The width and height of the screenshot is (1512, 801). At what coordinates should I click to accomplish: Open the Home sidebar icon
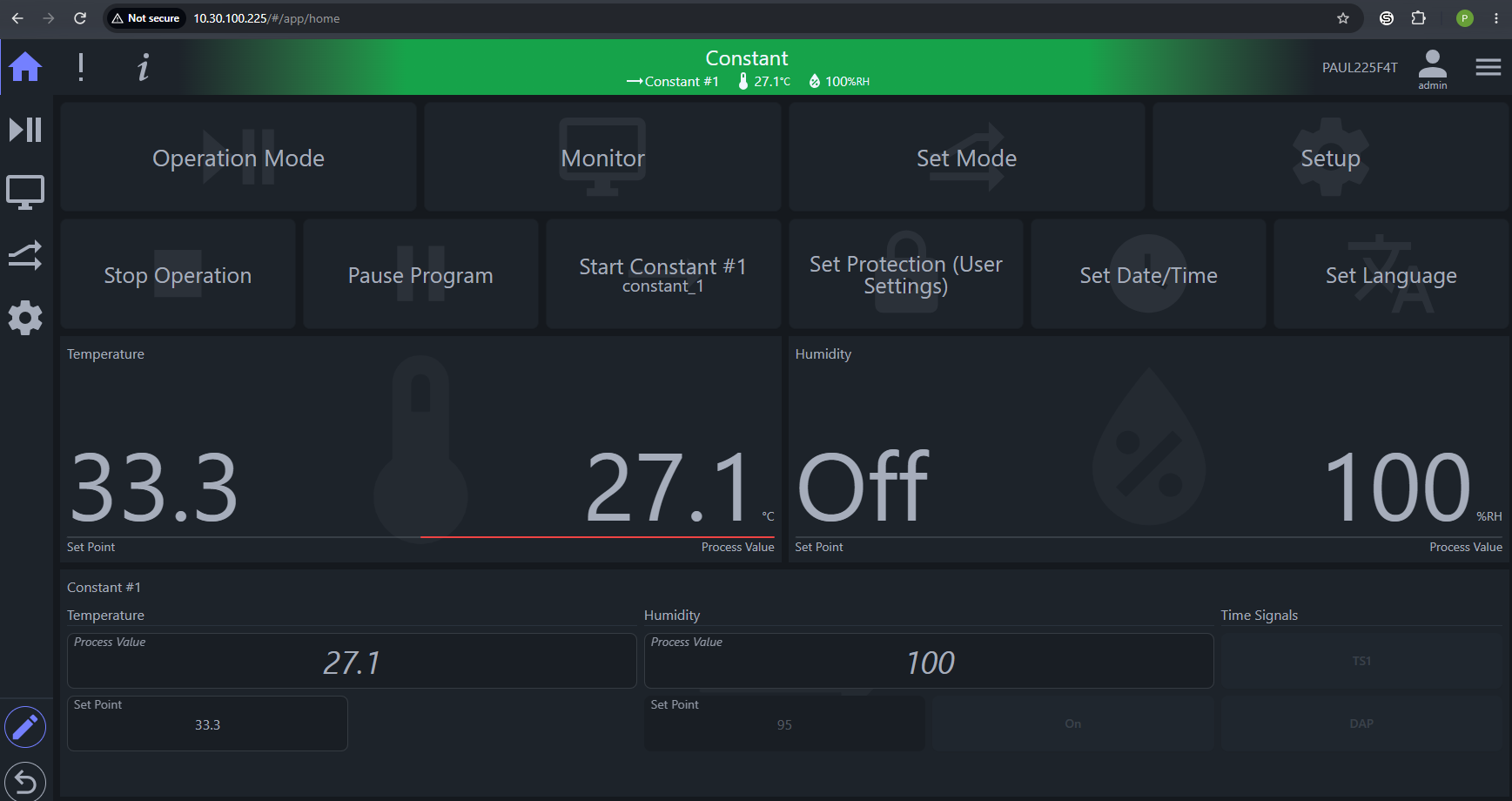(x=25, y=67)
